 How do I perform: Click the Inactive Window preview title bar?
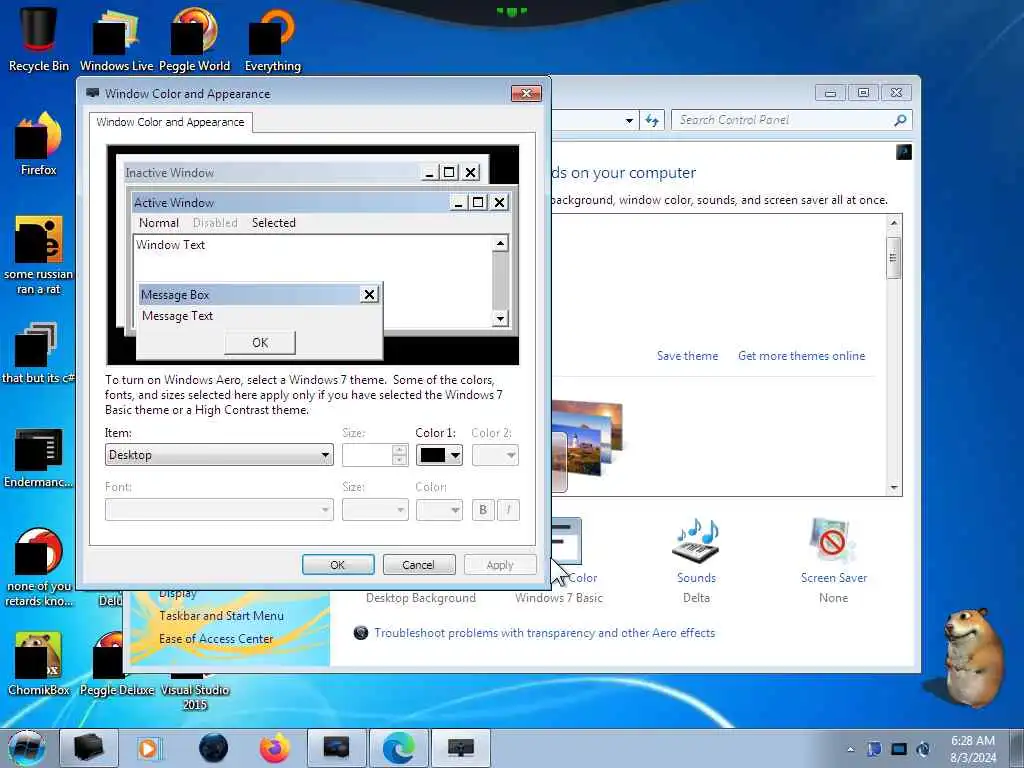point(271,172)
